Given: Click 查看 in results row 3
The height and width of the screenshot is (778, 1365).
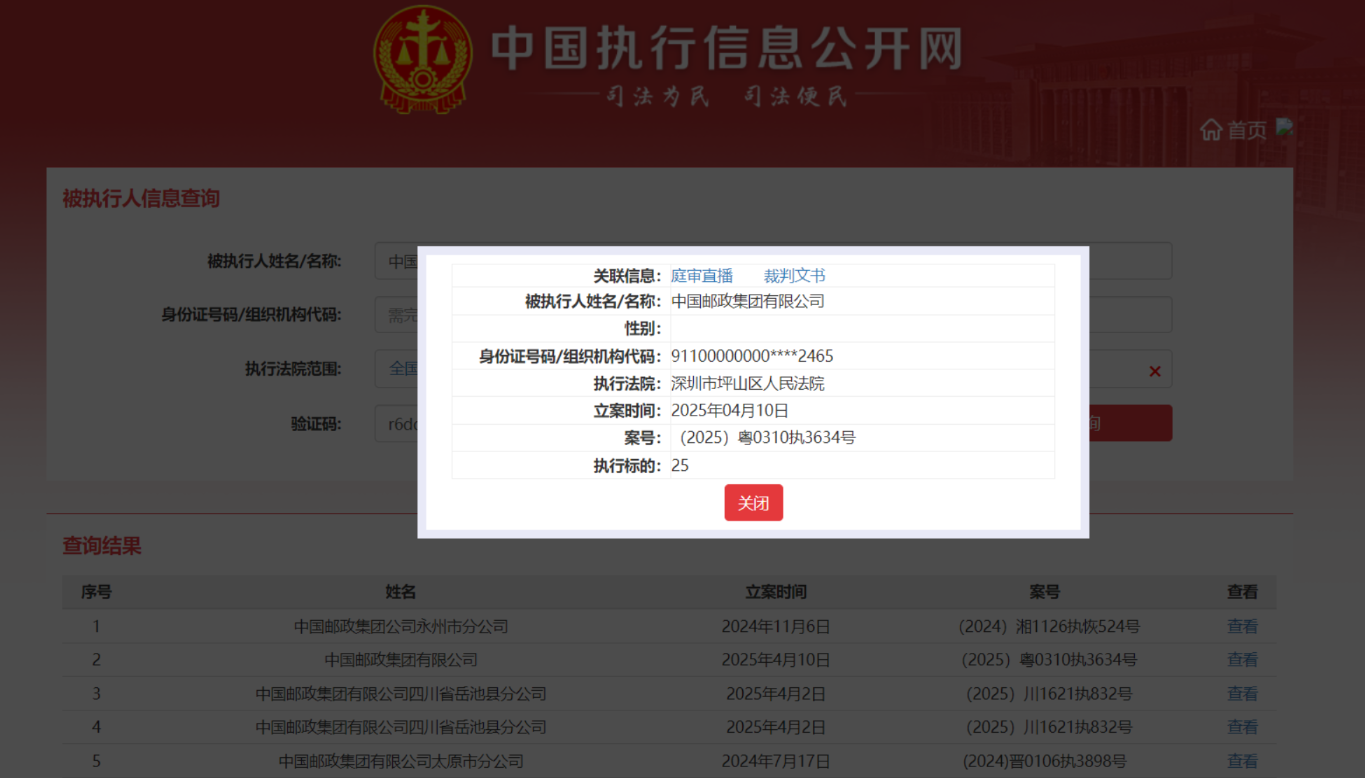Looking at the screenshot, I should pyautogui.click(x=1242, y=694).
